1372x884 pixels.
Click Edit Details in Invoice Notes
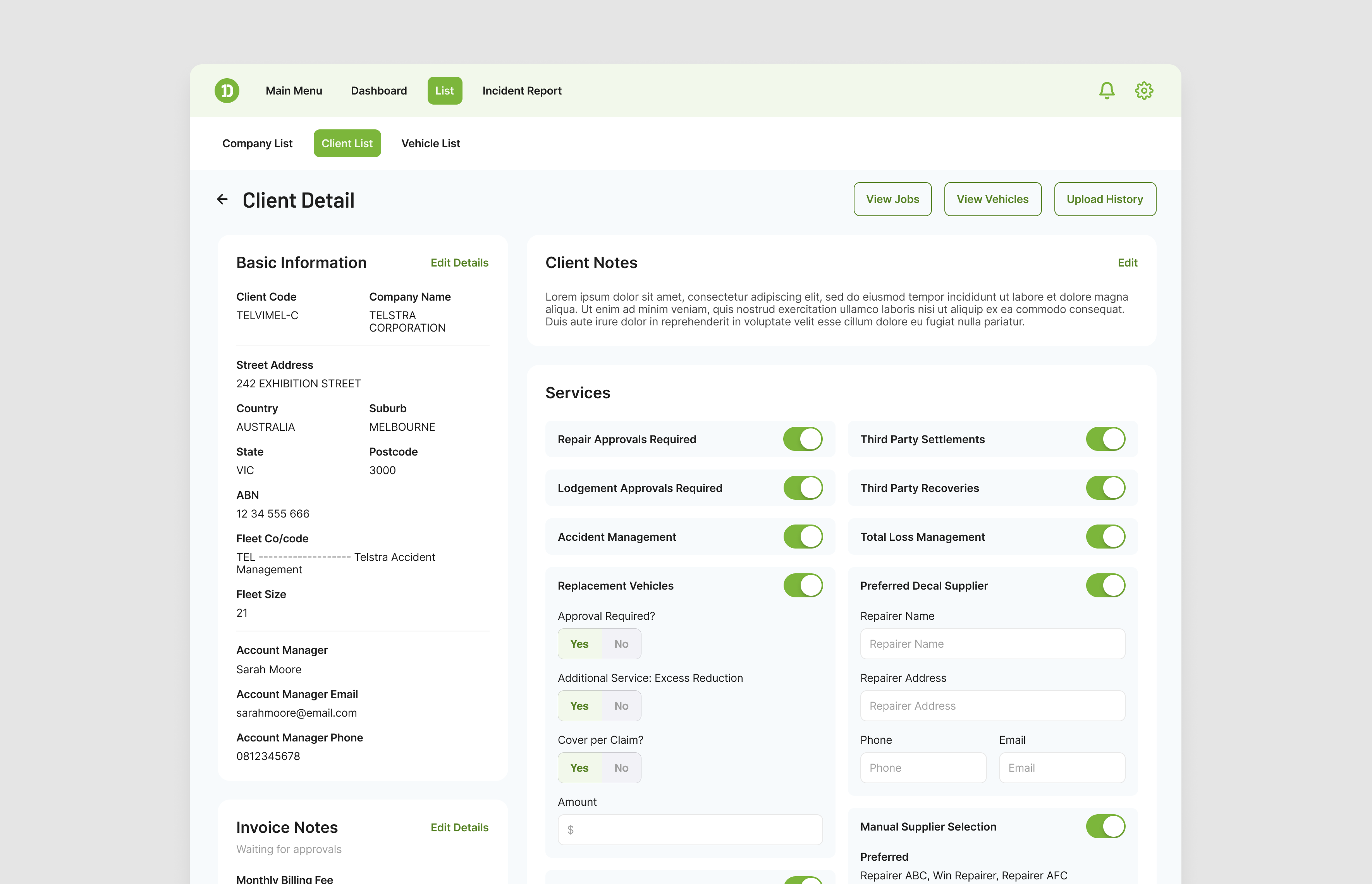[460, 828]
